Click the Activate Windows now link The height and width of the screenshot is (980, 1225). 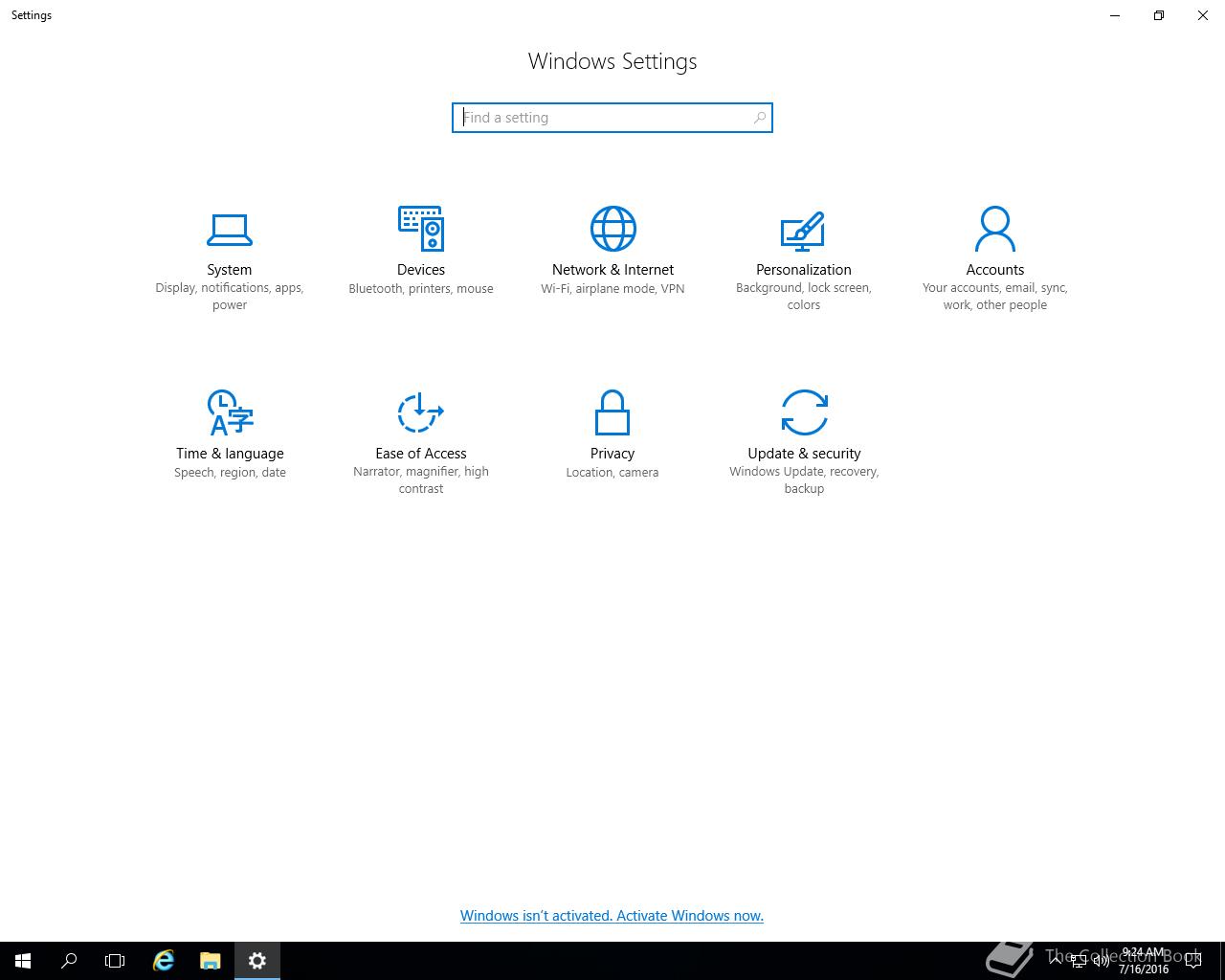612,916
